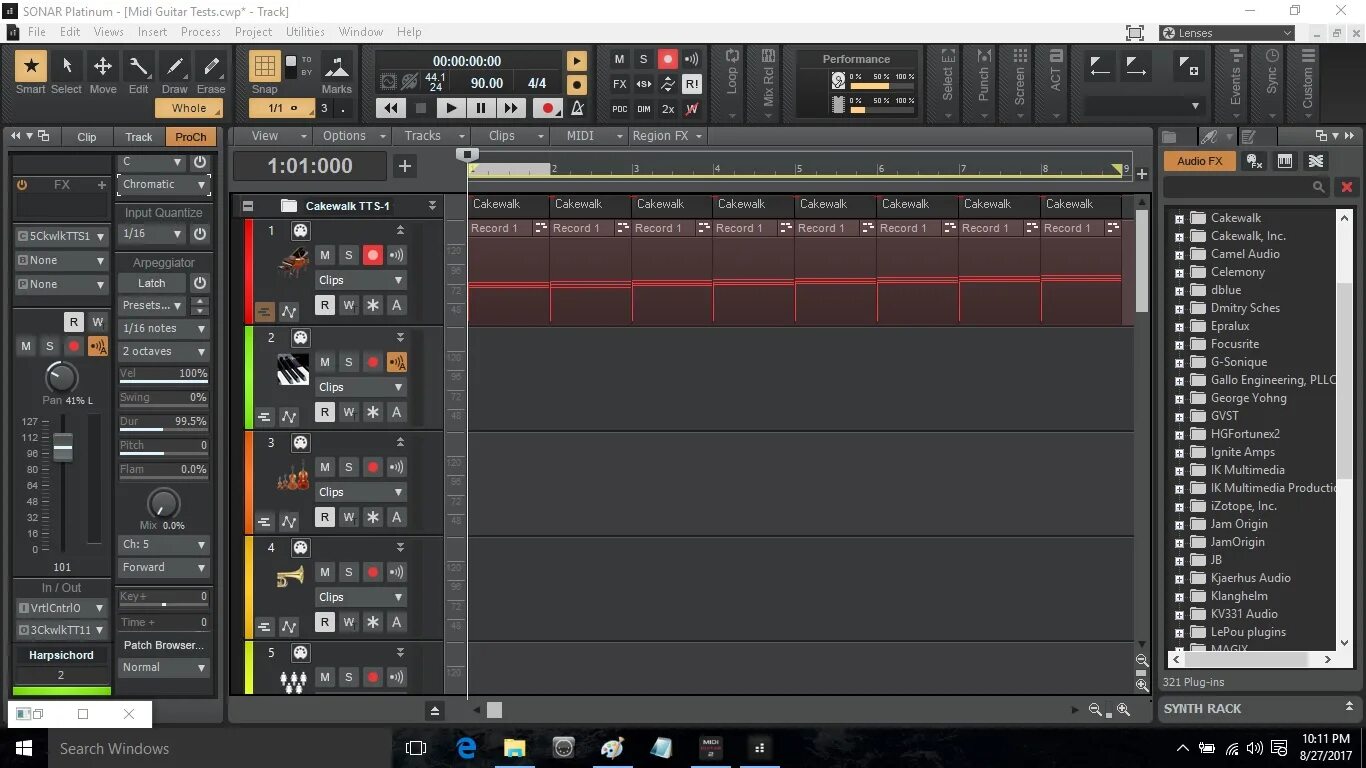The width and height of the screenshot is (1366, 768).
Task: Open Paint app from the taskbar
Action: [x=612, y=748]
